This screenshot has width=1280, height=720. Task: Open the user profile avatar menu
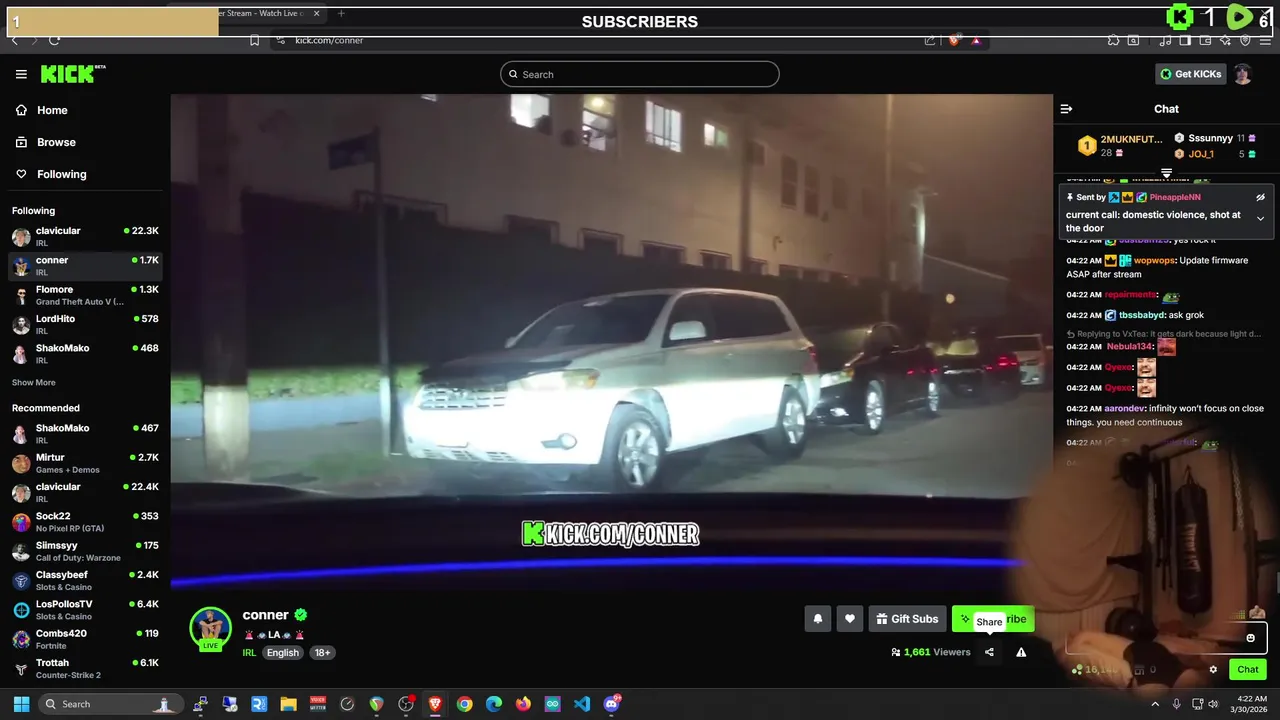[1242, 74]
